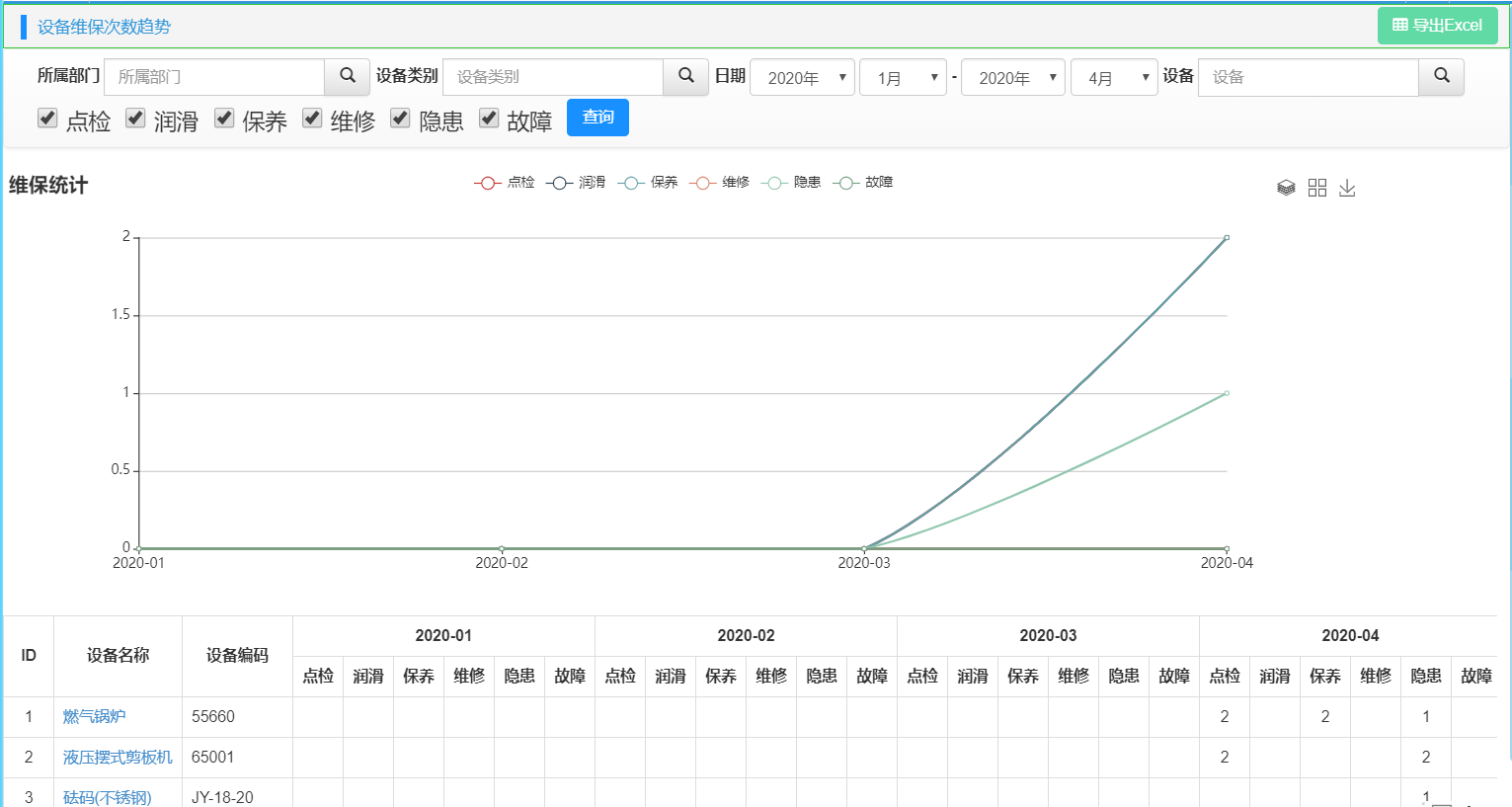Toggle the 故障 legend series in chart

click(863, 183)
